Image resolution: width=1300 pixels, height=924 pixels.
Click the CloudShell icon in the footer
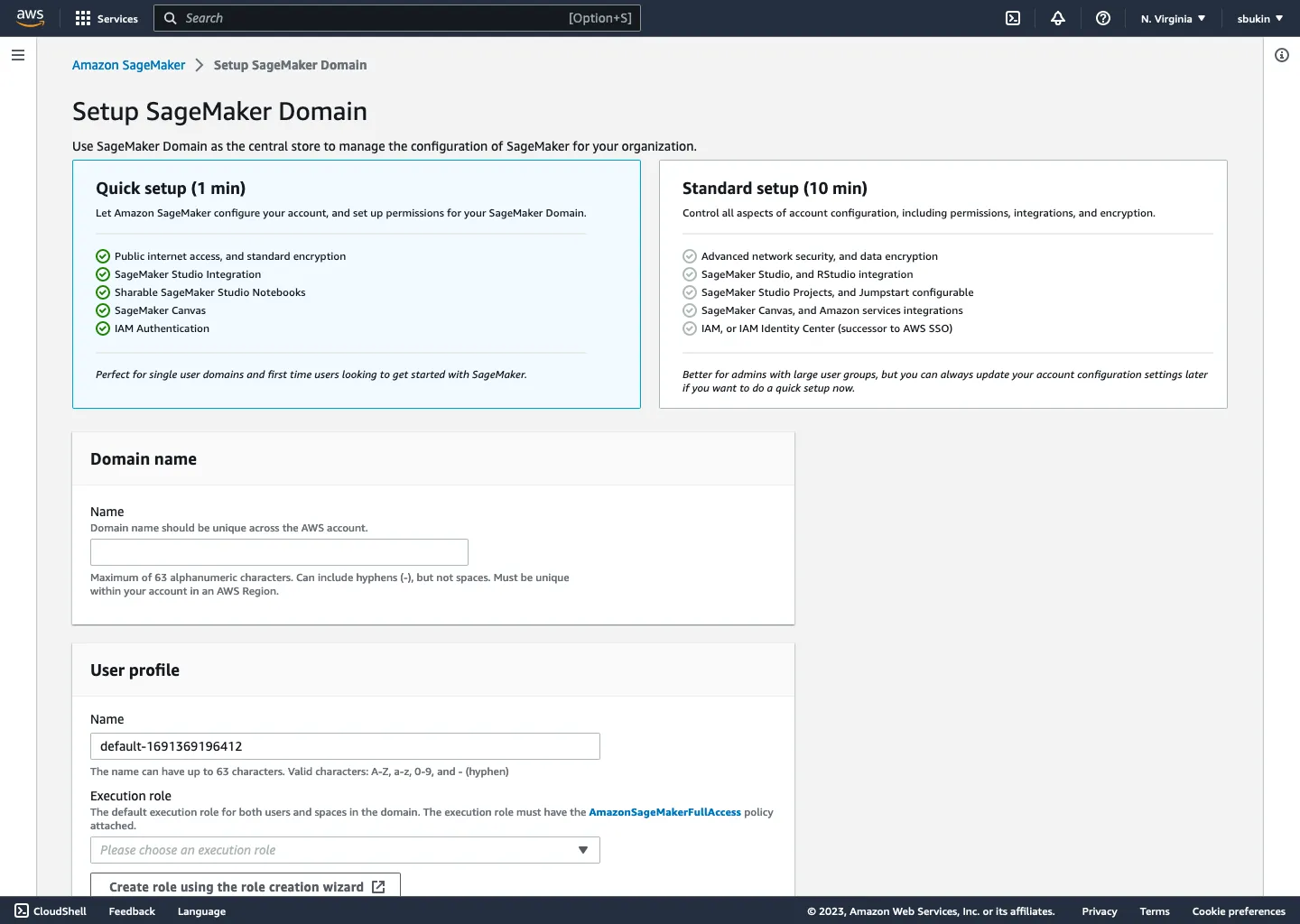click(23, 910)
